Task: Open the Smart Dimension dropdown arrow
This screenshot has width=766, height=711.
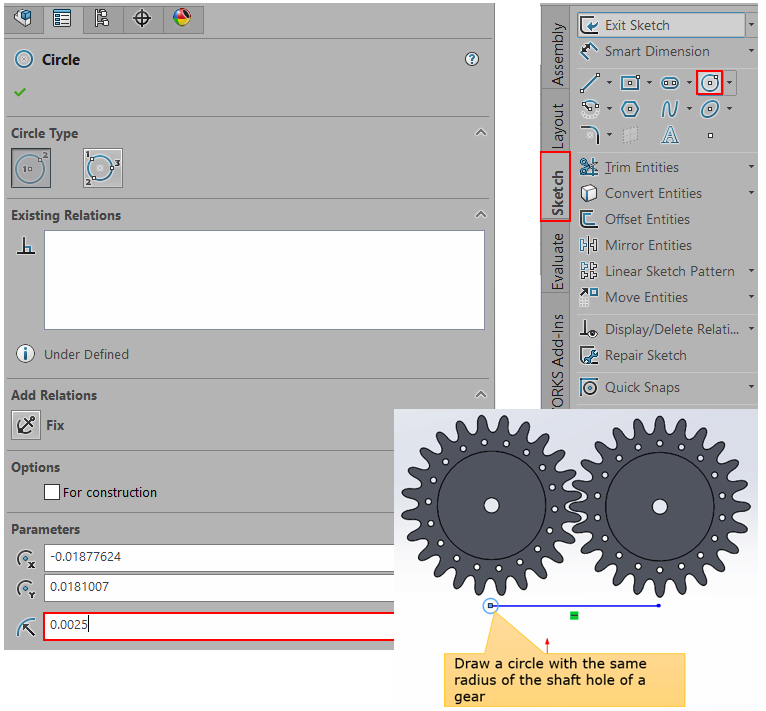Action: pyautogui.click(x=751, y=51)
